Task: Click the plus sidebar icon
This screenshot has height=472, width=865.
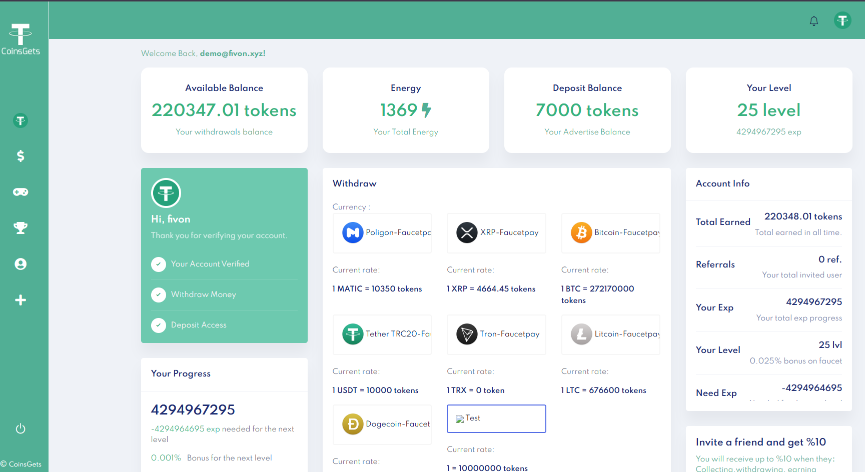Action: point(20,300)
